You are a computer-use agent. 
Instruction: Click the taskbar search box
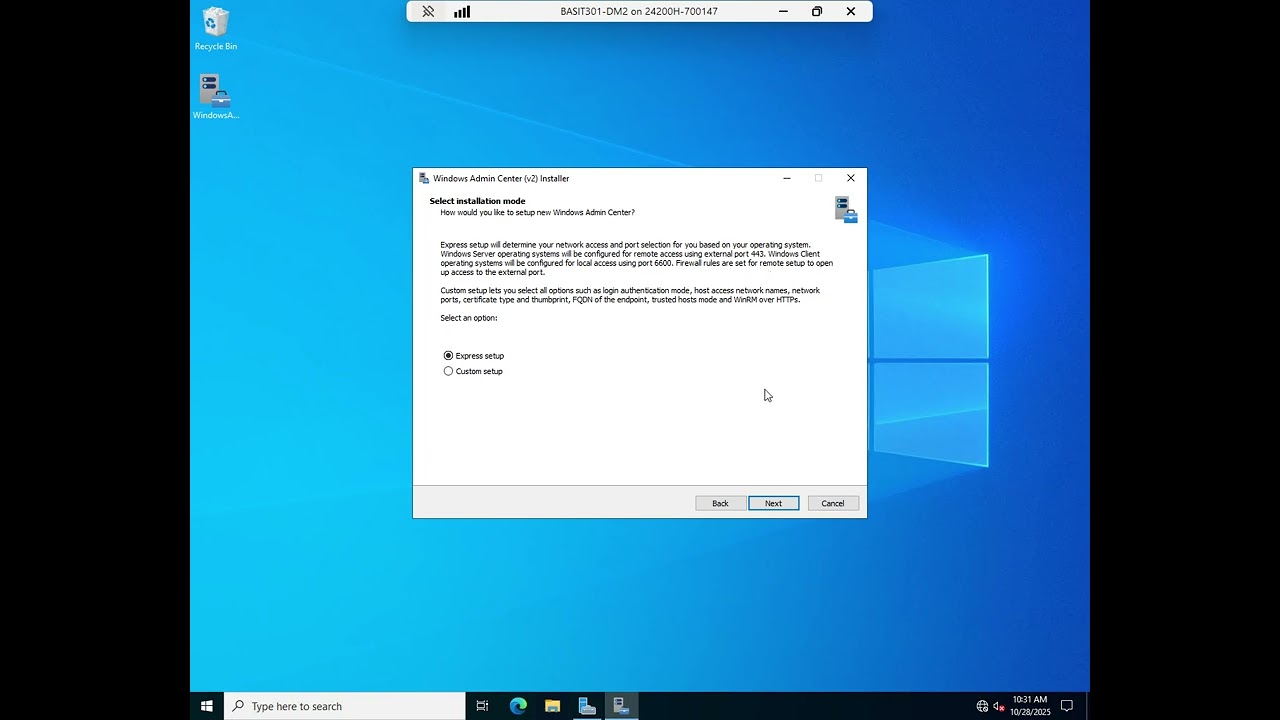(x=344, y=706)
